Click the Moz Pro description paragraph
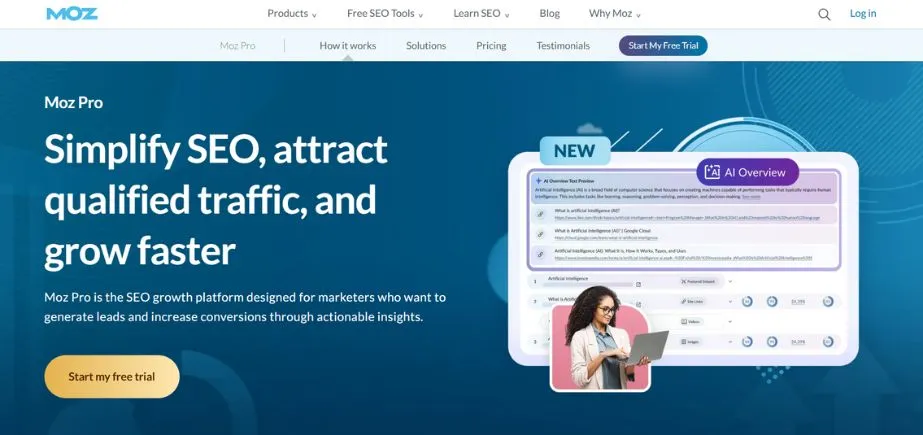Screen dimensions: 923x435 (x=245, y=307)
